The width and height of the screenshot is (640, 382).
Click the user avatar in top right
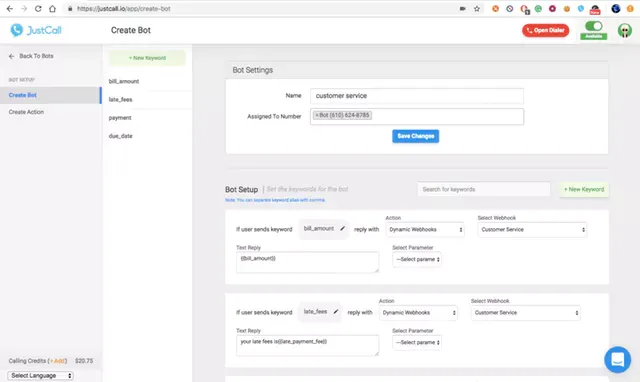(624, 30)
